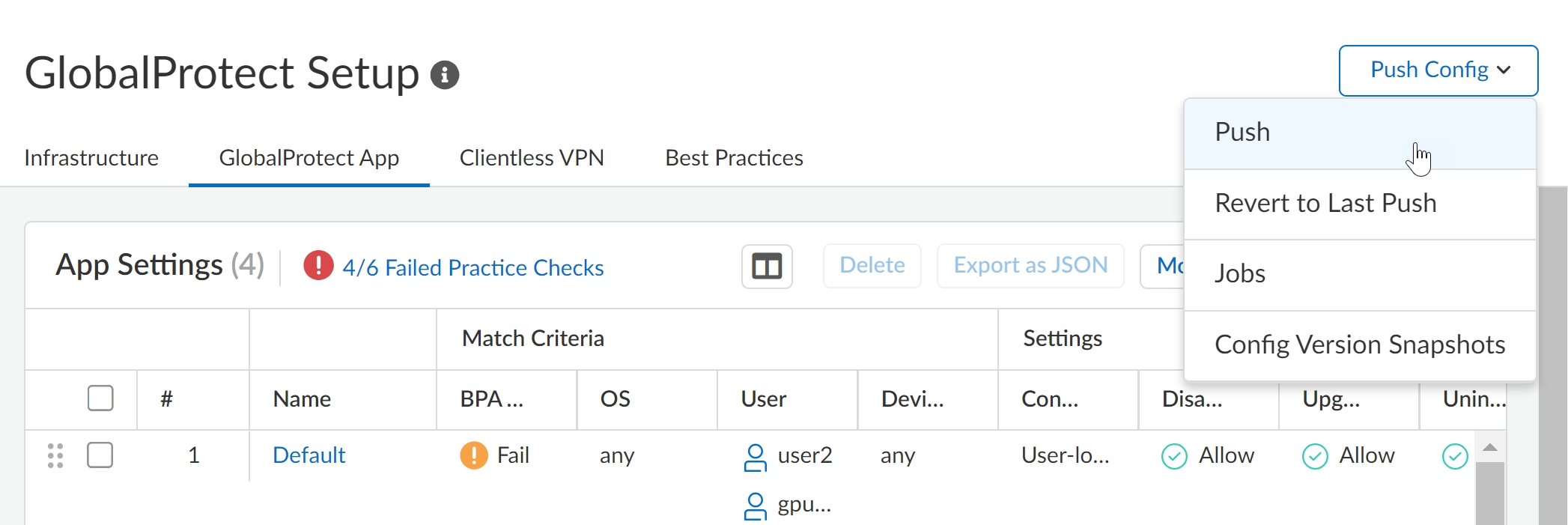This screenshot has height=525, width=1568.
Task: Click the user2 person icon
Action: coord(755,457)
